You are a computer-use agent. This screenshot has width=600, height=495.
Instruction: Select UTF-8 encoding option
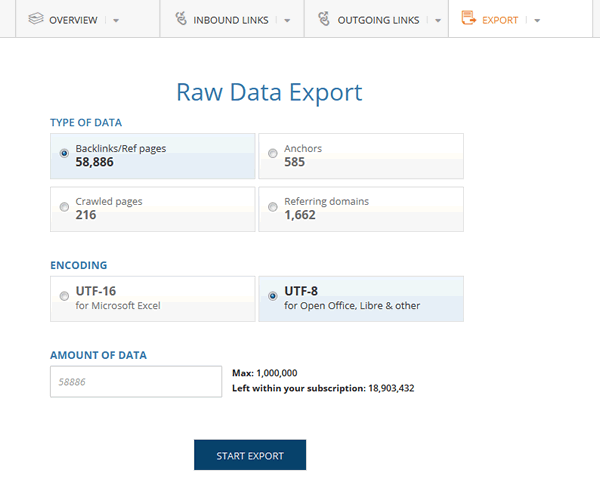pos(273,297)
